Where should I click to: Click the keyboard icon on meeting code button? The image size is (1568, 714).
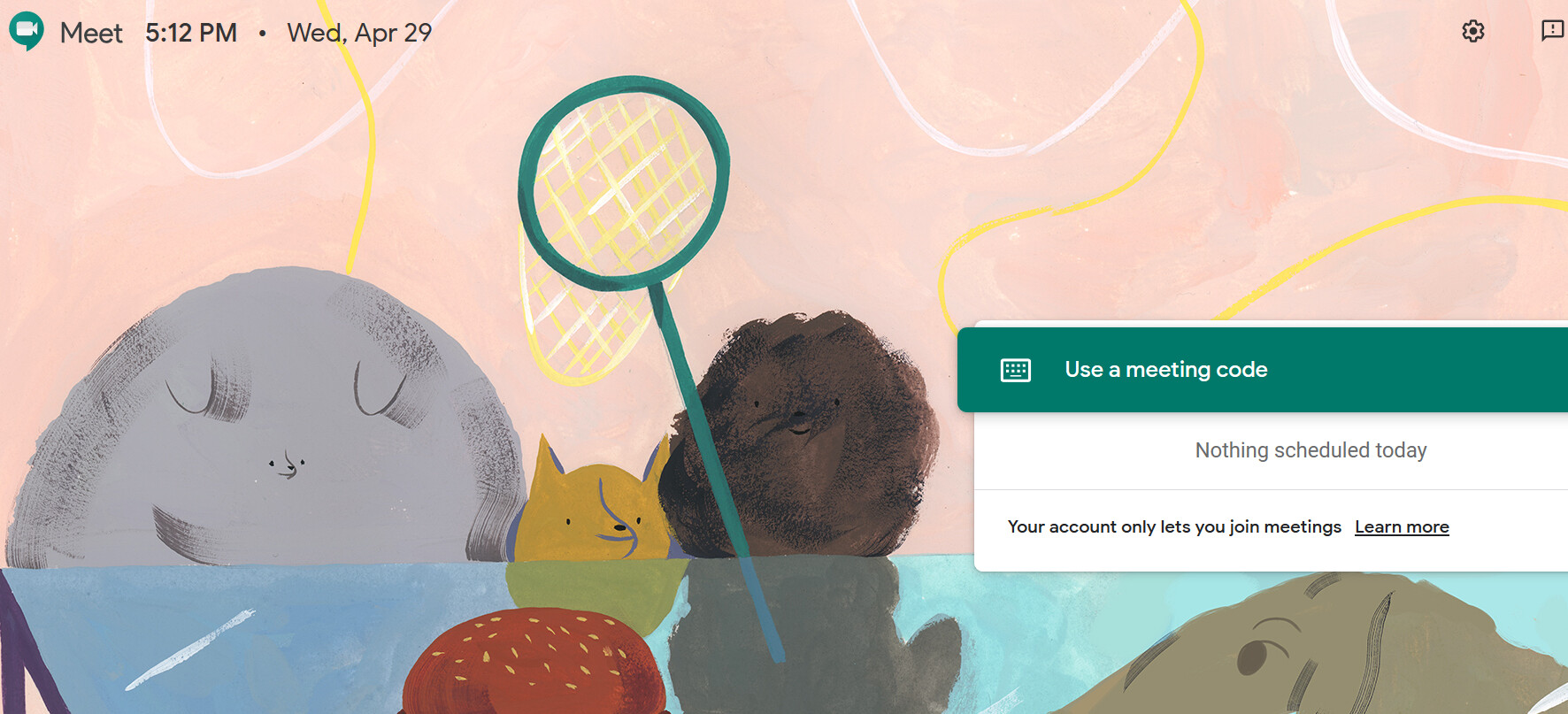pos(1016,370)
